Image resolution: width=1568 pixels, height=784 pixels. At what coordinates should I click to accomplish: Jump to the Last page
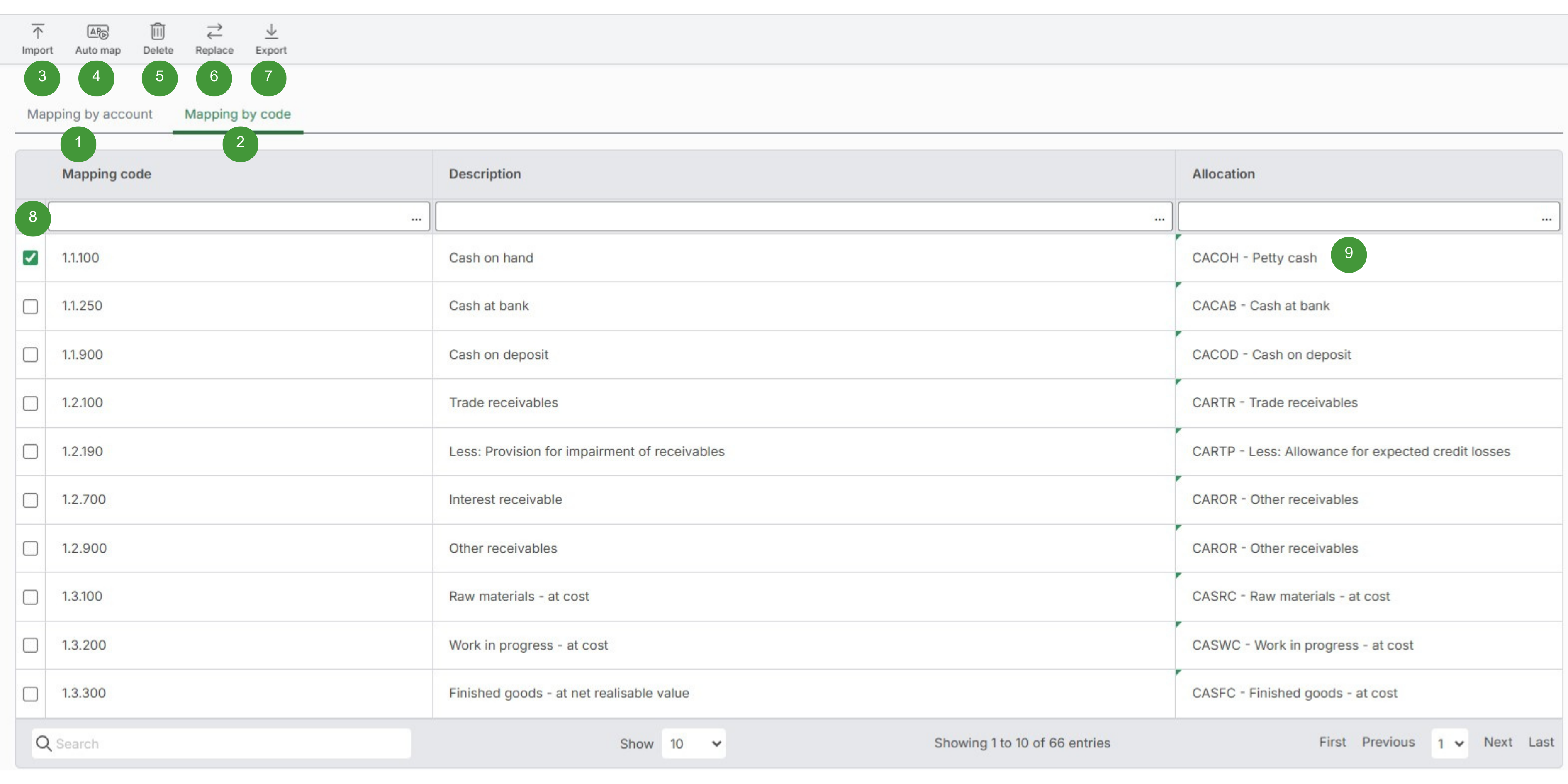(1541, 742)
